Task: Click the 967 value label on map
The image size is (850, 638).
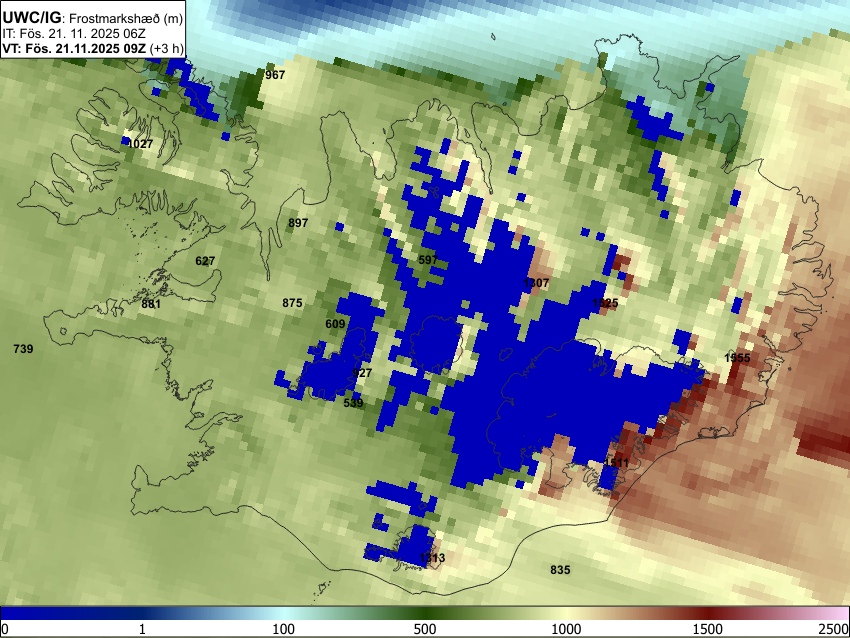Action: [x=275, y=75]
